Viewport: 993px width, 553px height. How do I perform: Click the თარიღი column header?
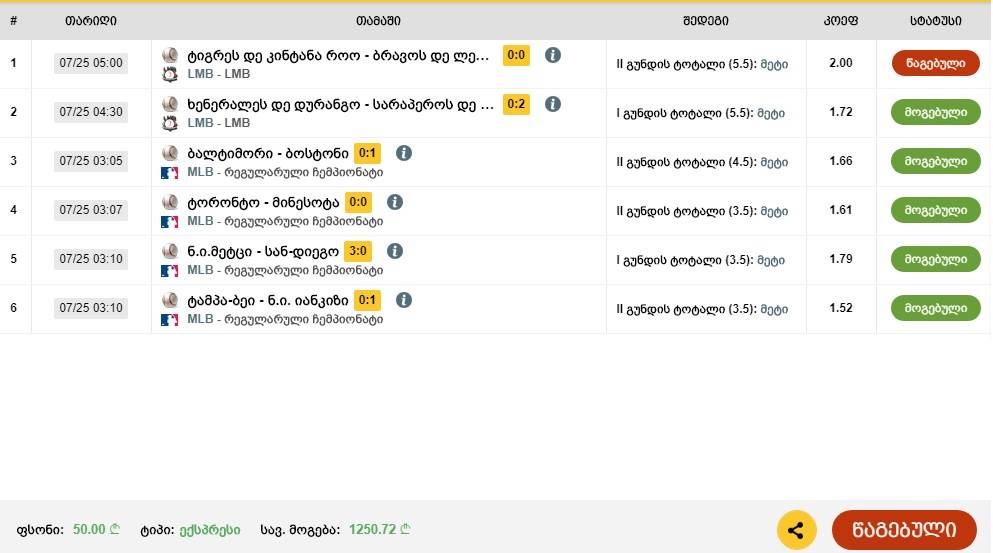click(x=91, y=21)
